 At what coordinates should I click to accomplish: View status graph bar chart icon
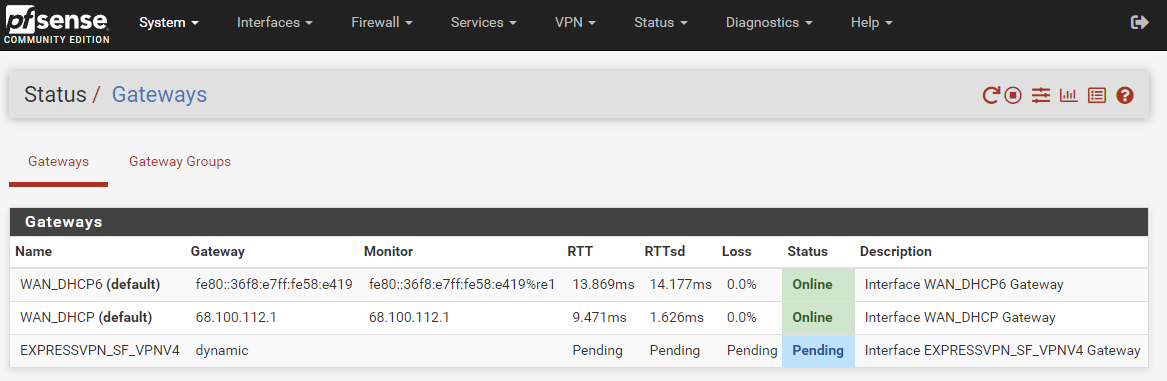(x=1069, y=95)
